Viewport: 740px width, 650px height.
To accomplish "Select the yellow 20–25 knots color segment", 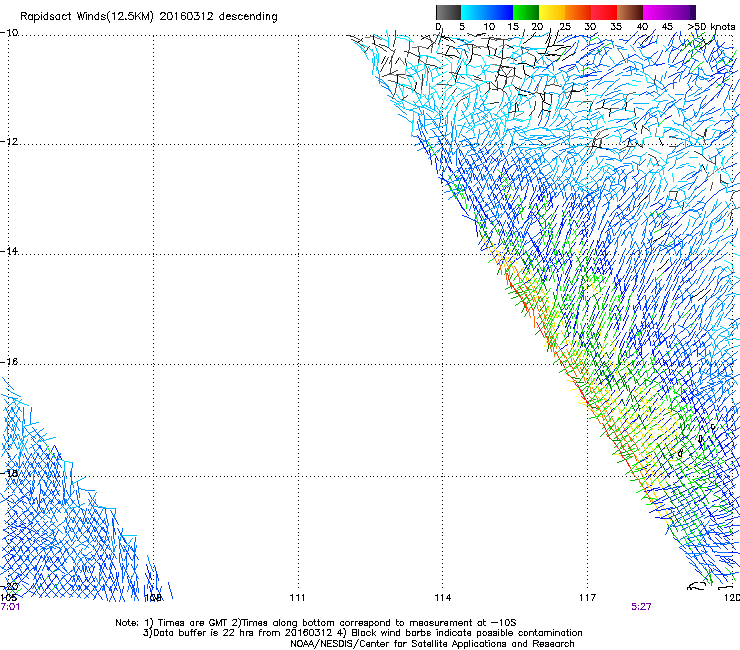I will tap(552, 12).
